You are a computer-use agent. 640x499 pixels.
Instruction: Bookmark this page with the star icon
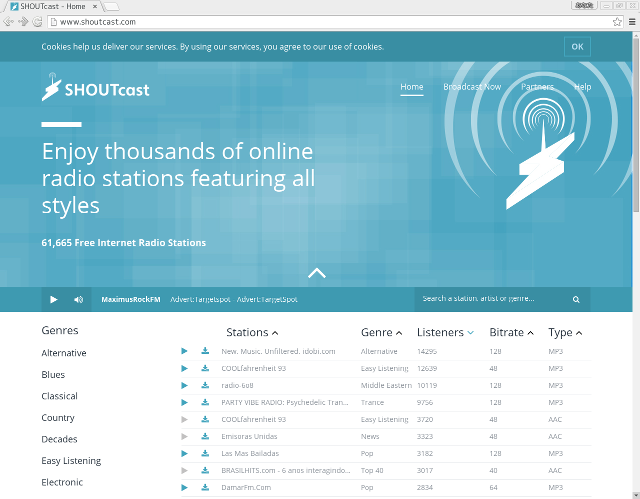tap(617, 22)
